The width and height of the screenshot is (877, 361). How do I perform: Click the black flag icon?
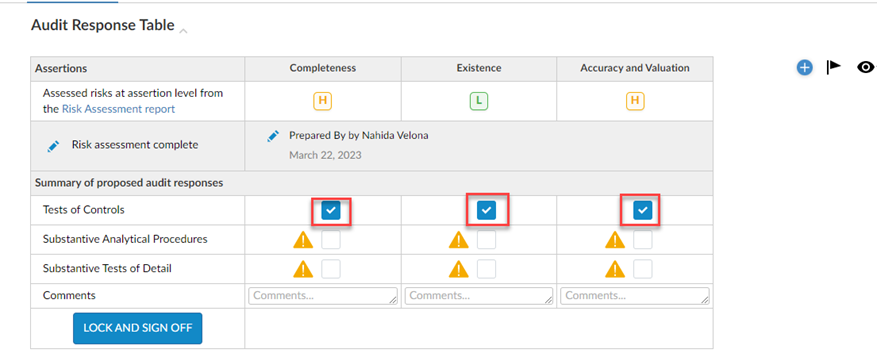tap(834, 68)
